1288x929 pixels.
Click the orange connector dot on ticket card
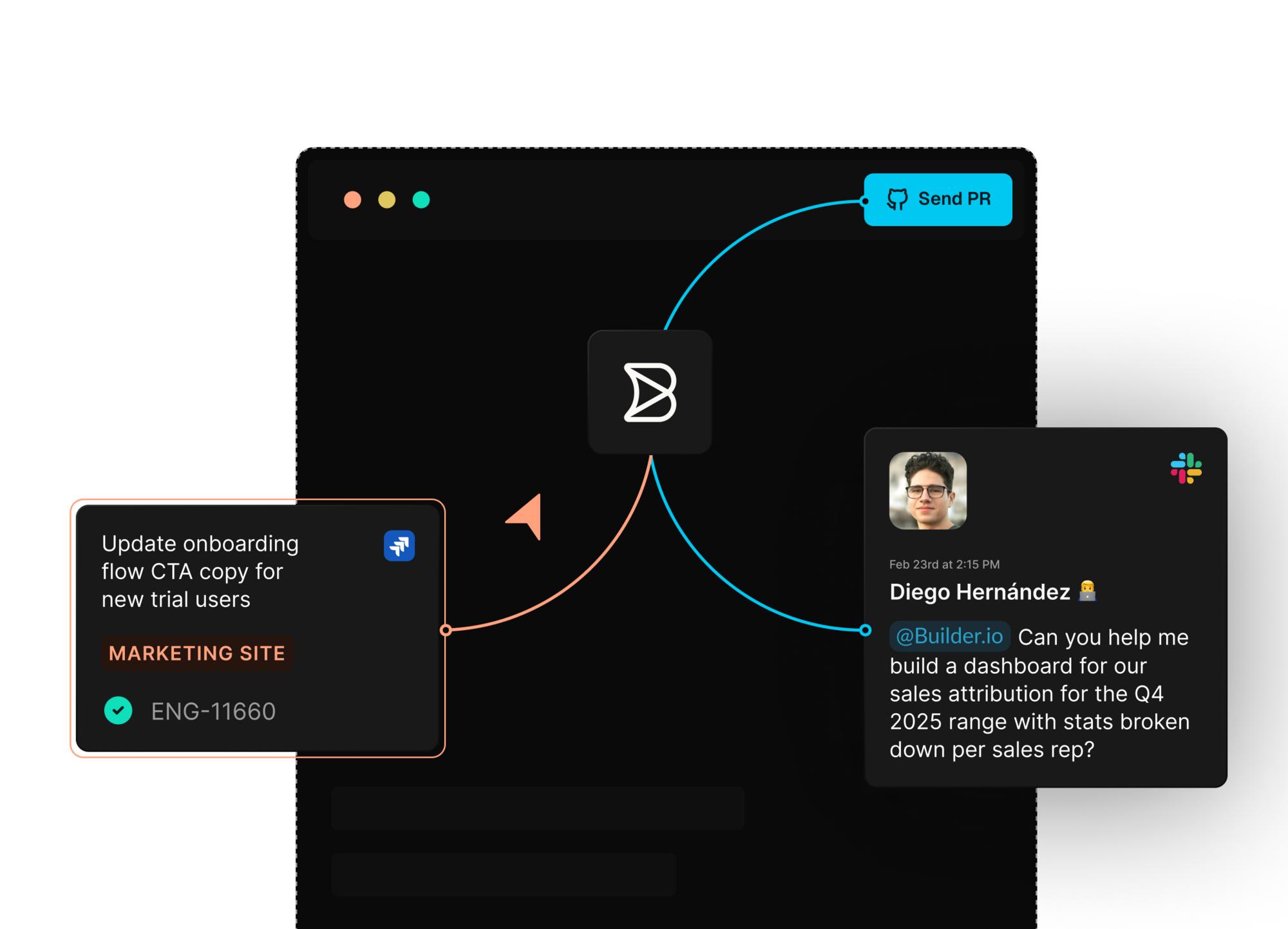pos(446,629)
